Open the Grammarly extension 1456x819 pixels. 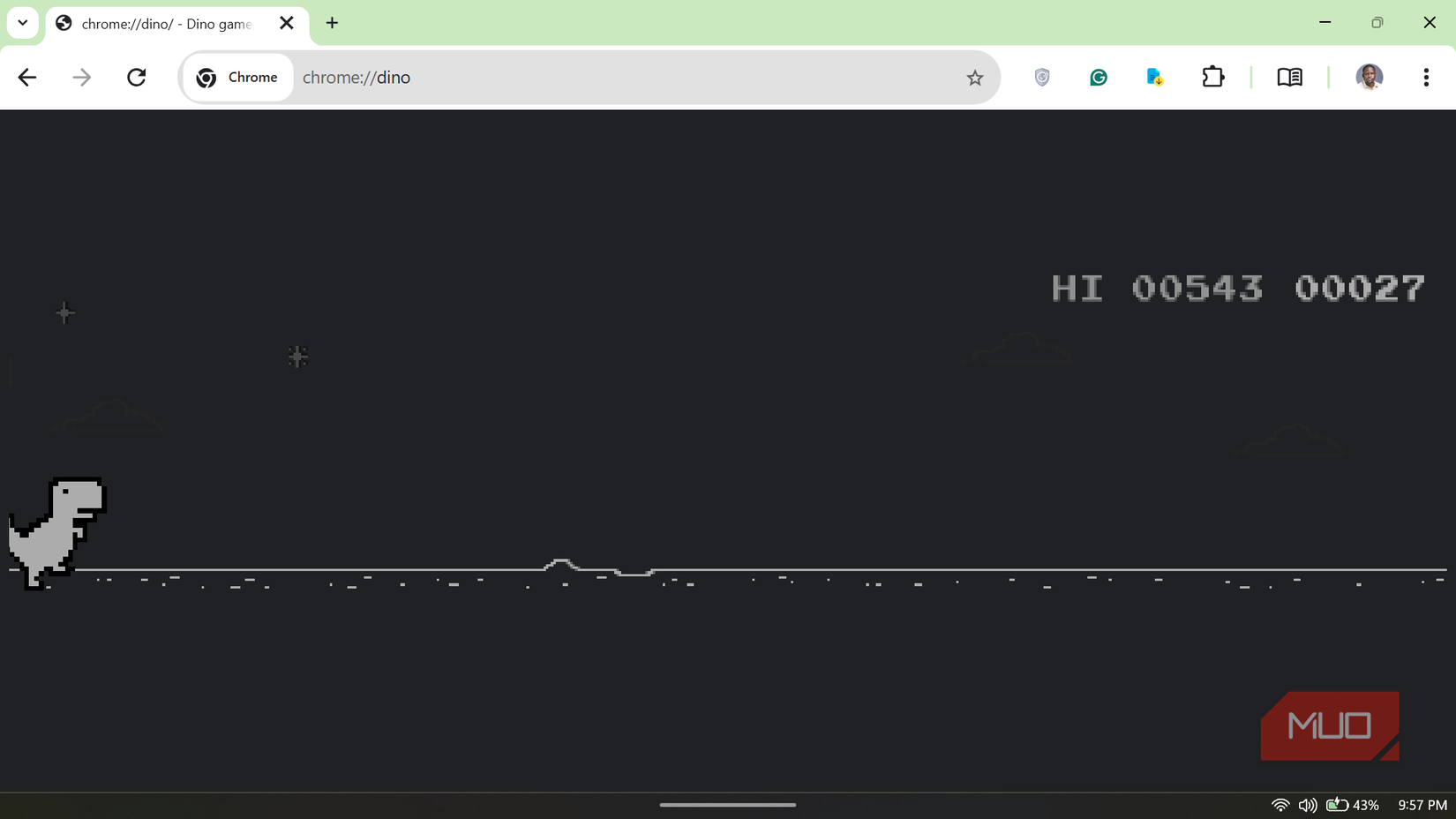pos(1099,78)
